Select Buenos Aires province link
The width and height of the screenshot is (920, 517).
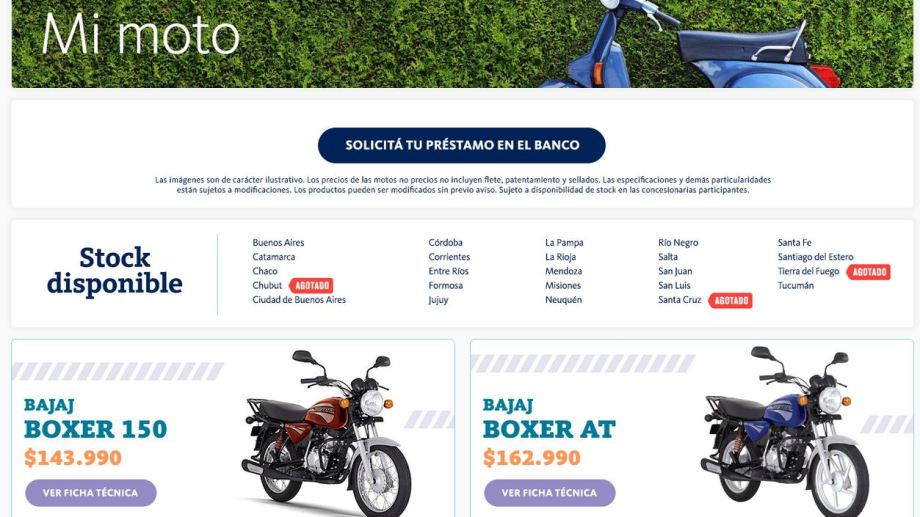pos(278,242)
